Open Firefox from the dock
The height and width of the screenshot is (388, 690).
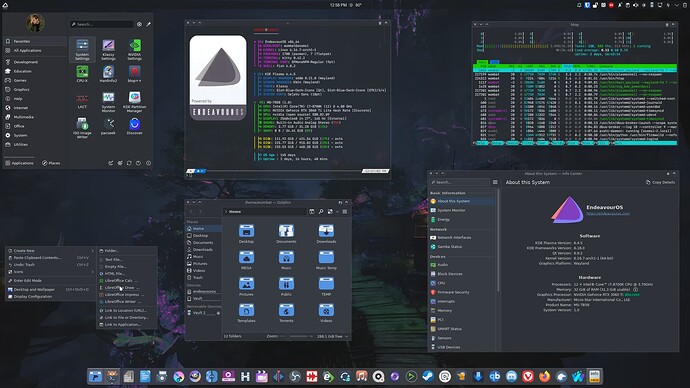[x=544, y=377]
